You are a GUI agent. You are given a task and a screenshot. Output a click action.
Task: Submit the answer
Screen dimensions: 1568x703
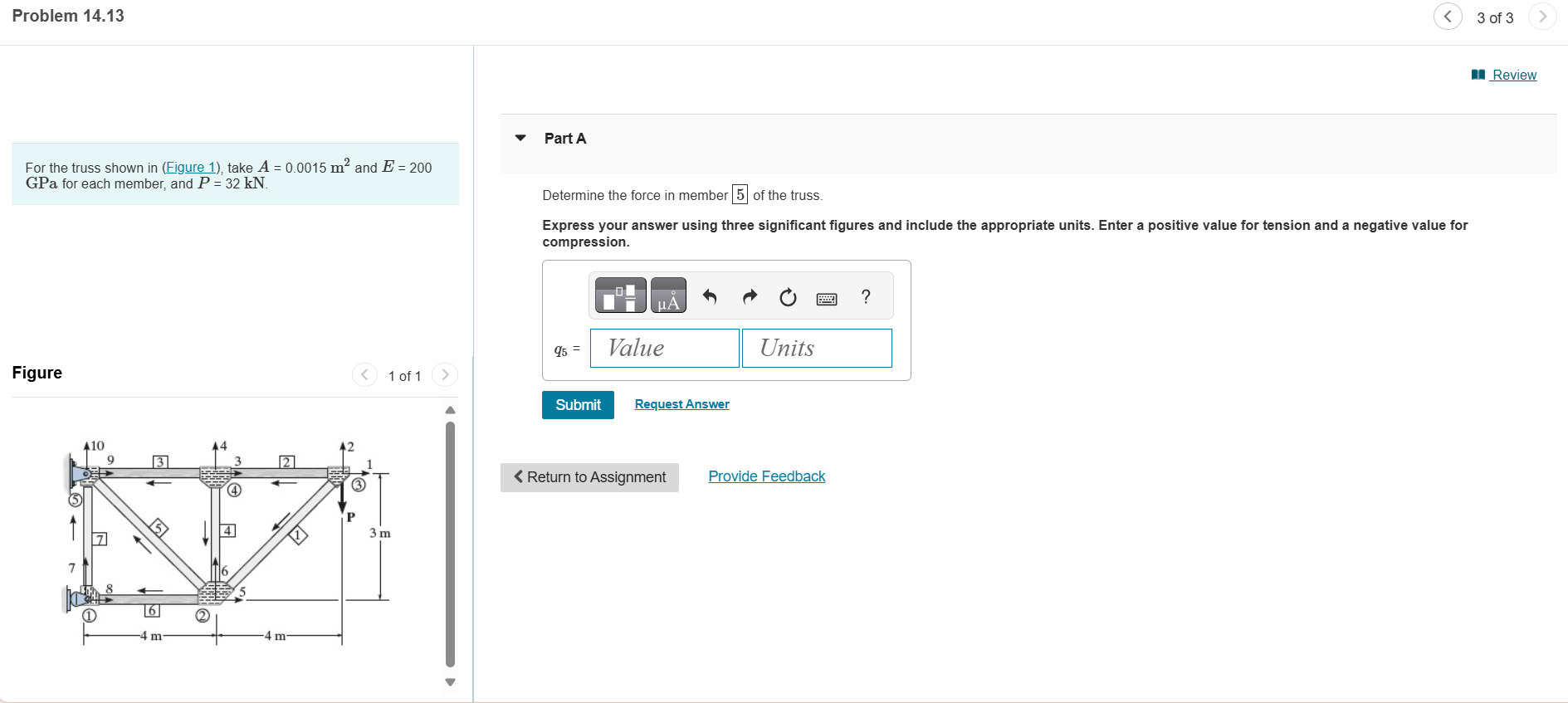578,405
